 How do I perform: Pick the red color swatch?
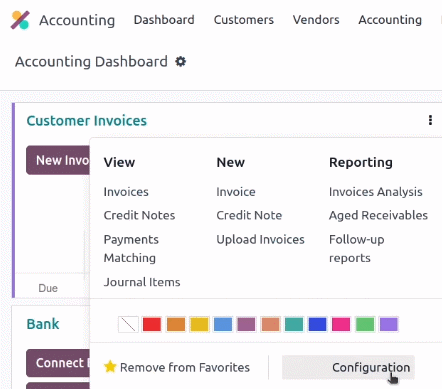(152, 324)
